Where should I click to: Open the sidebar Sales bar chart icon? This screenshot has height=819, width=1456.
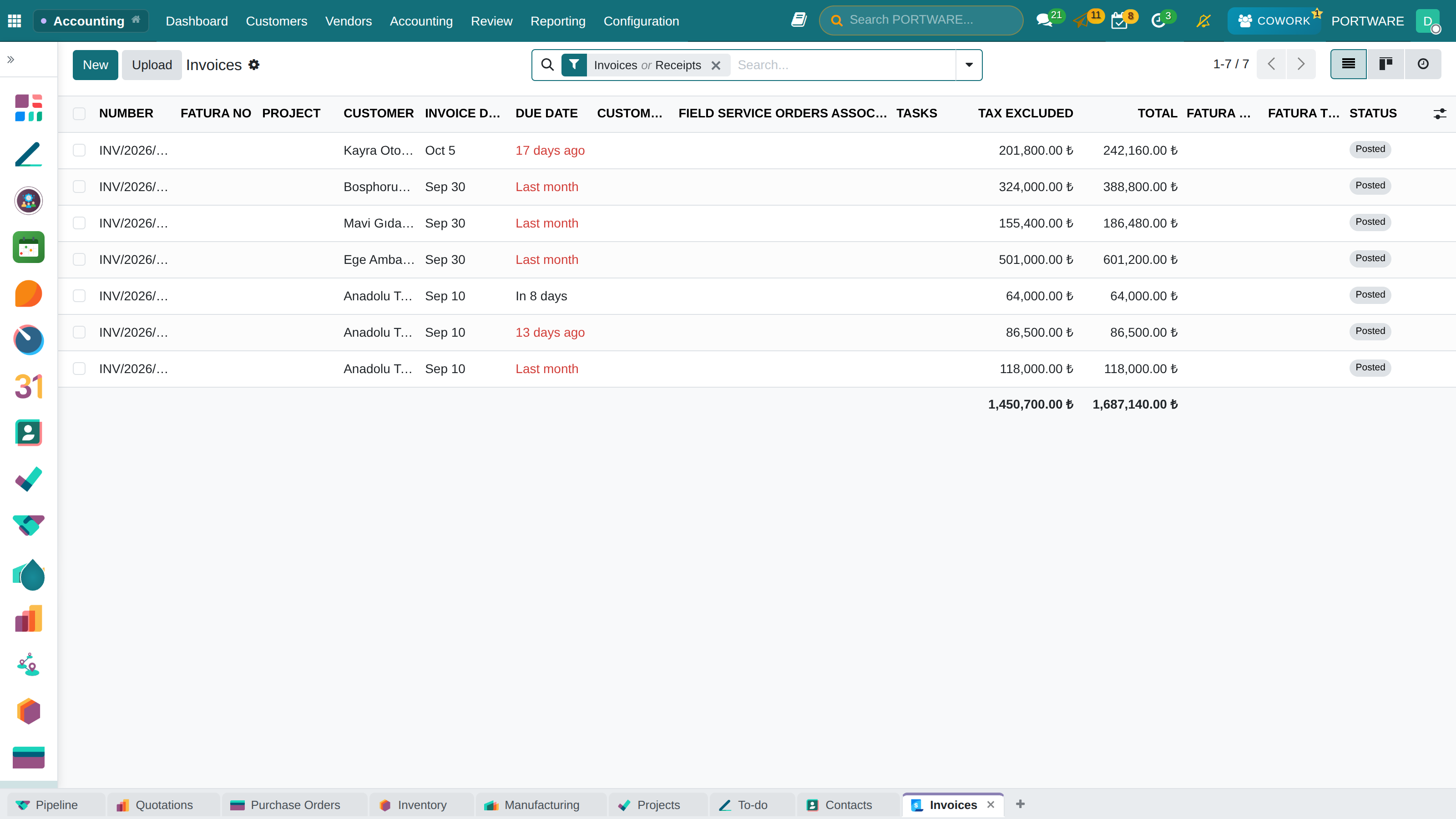[28, 618]
